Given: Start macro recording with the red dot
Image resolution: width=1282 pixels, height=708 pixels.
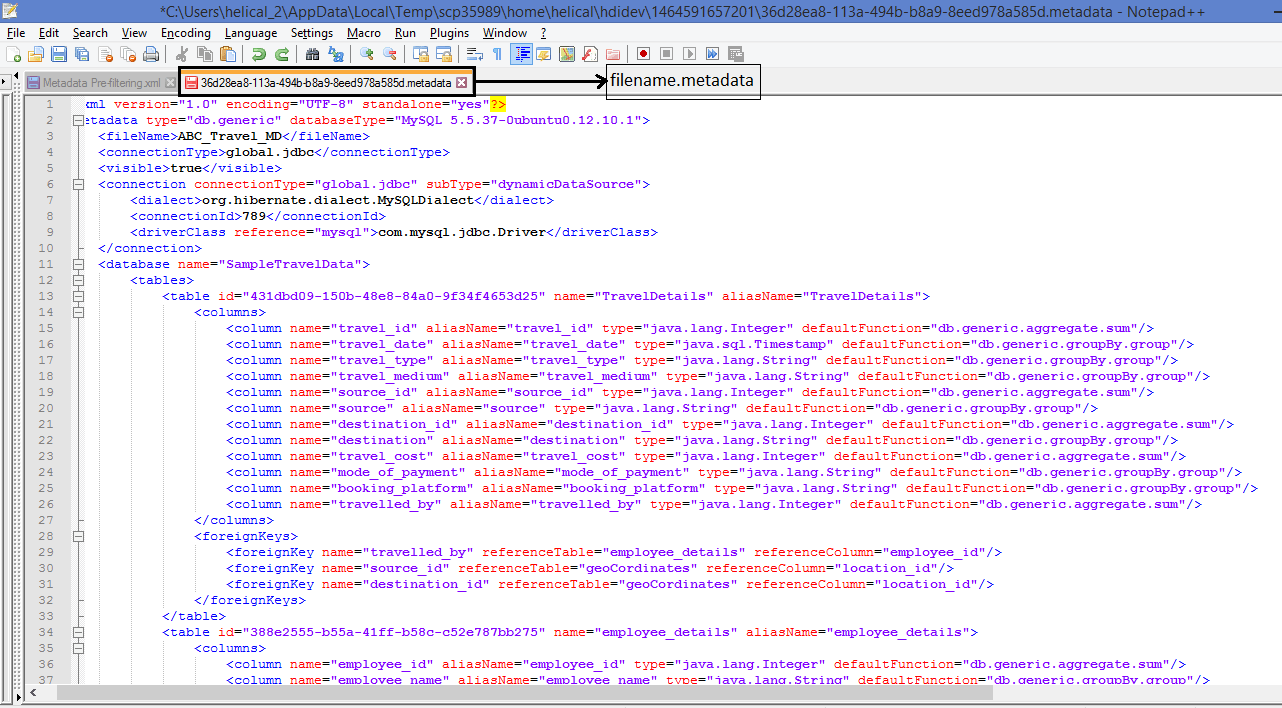Looking at the screenshot, I should (x=643, y=53).
